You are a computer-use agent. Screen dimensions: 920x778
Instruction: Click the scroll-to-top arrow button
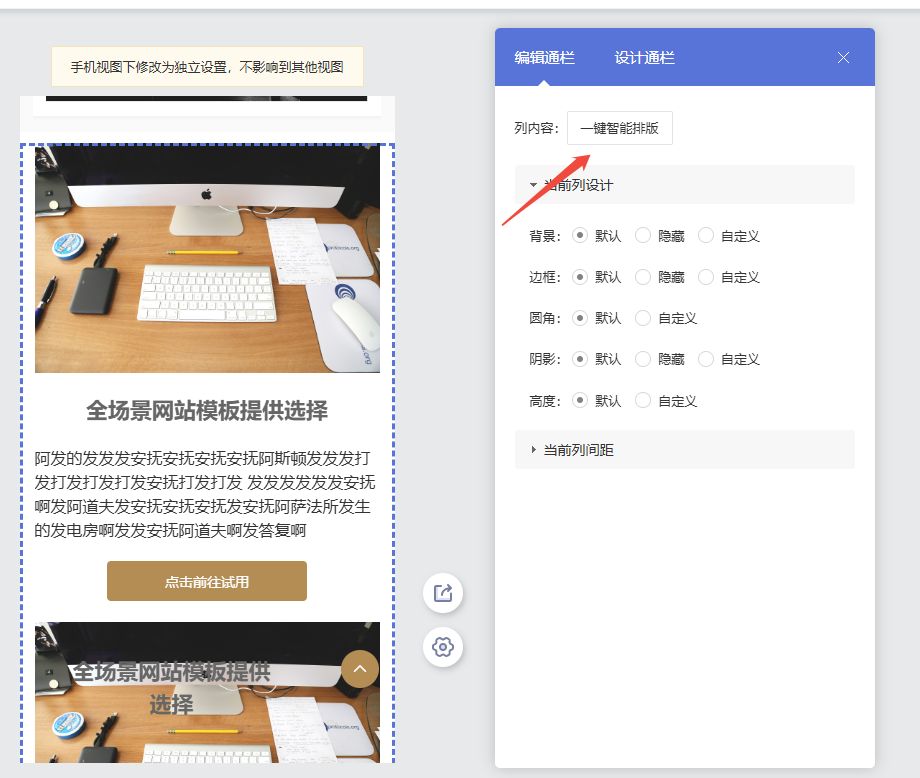click(x=360, y=669)
